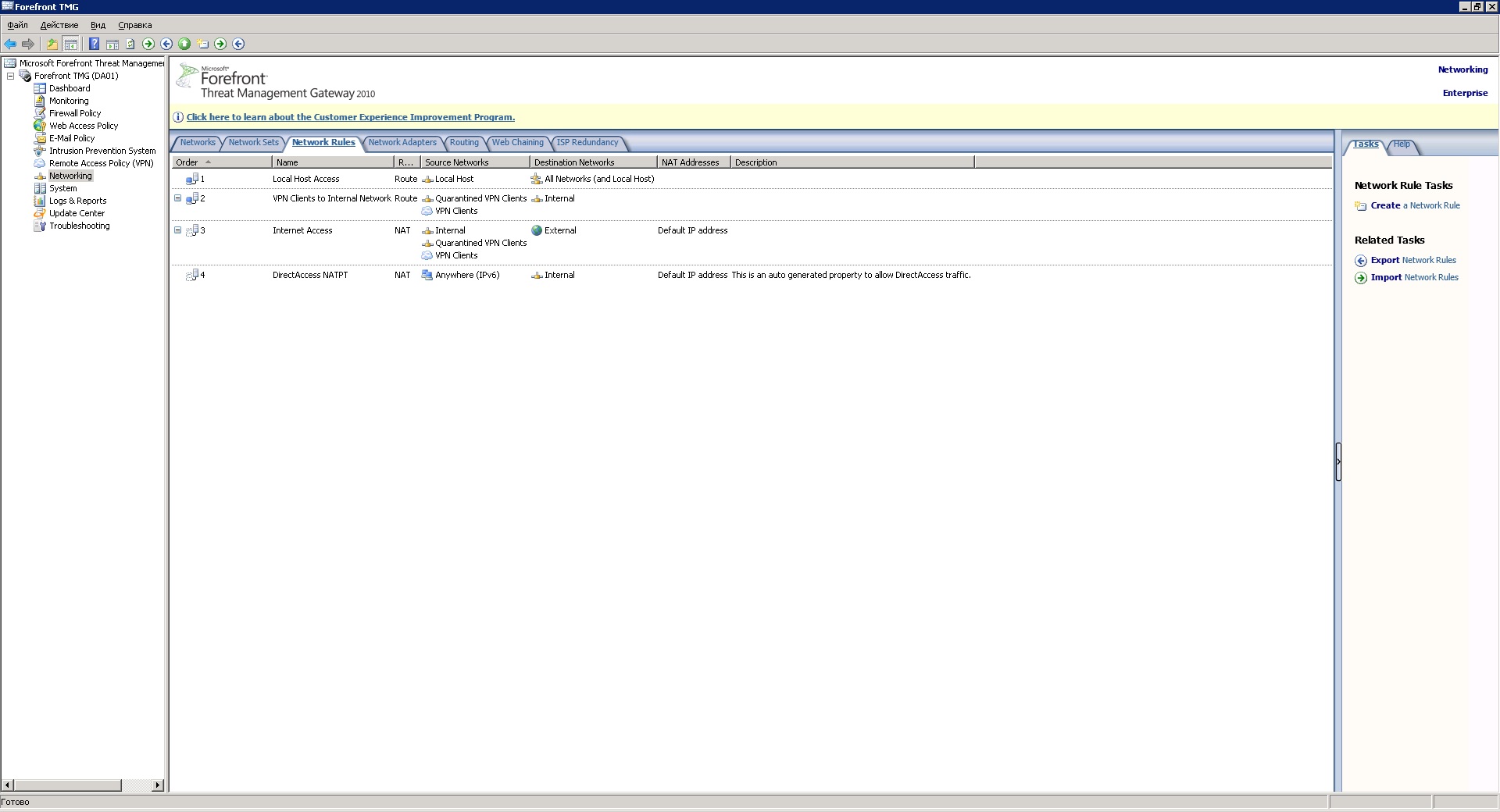1500x812 pixels.
Task: Select Microsoft Forefront Threat Management root node
Action: point(91,63)
